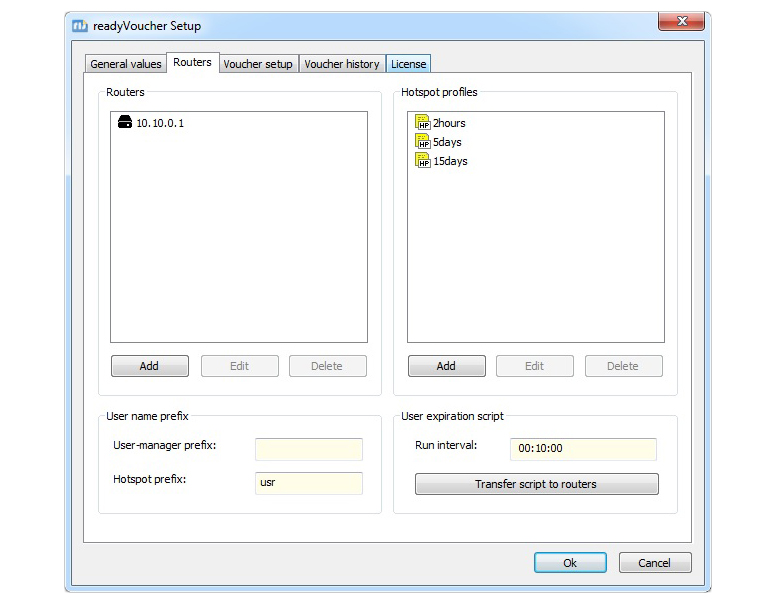This screenshot has height=600, width=768.
Task: Click the 15days hotspot profile icon
Action: coord(422,161)
